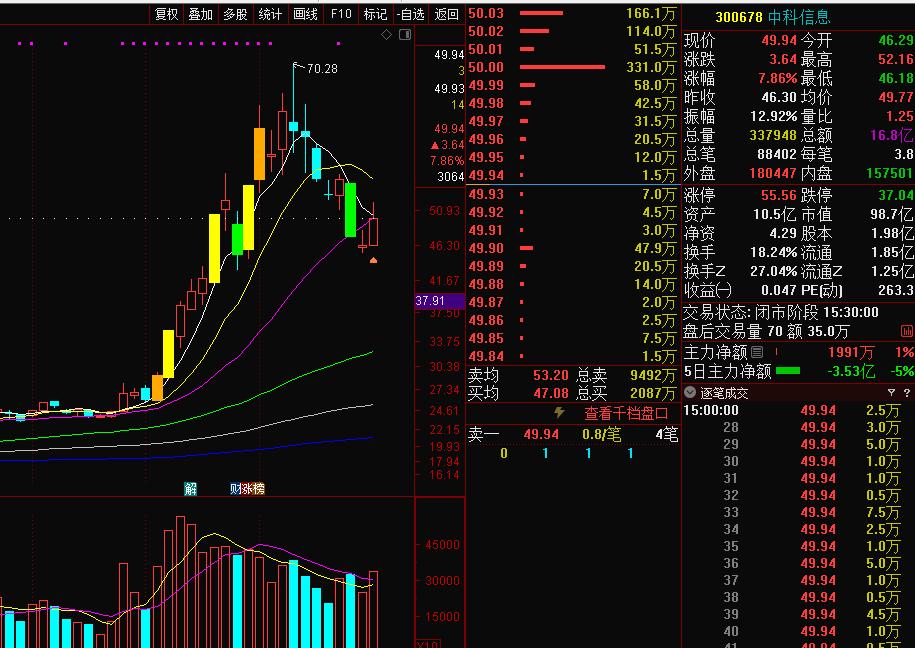Viewport: 915px width, 648px height.
Task: Click 总买 amount 2087万
Action: point(652,393)
